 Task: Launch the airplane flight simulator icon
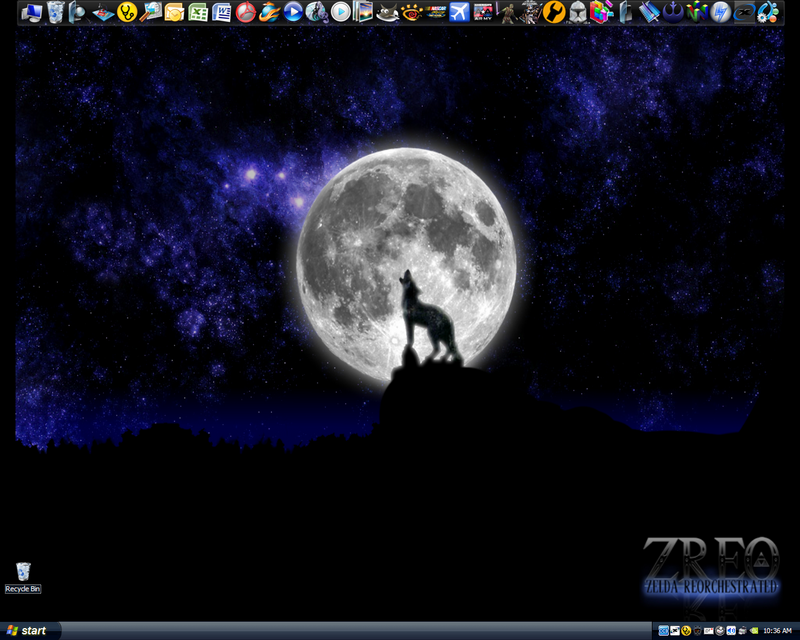[x=459, y=12]
